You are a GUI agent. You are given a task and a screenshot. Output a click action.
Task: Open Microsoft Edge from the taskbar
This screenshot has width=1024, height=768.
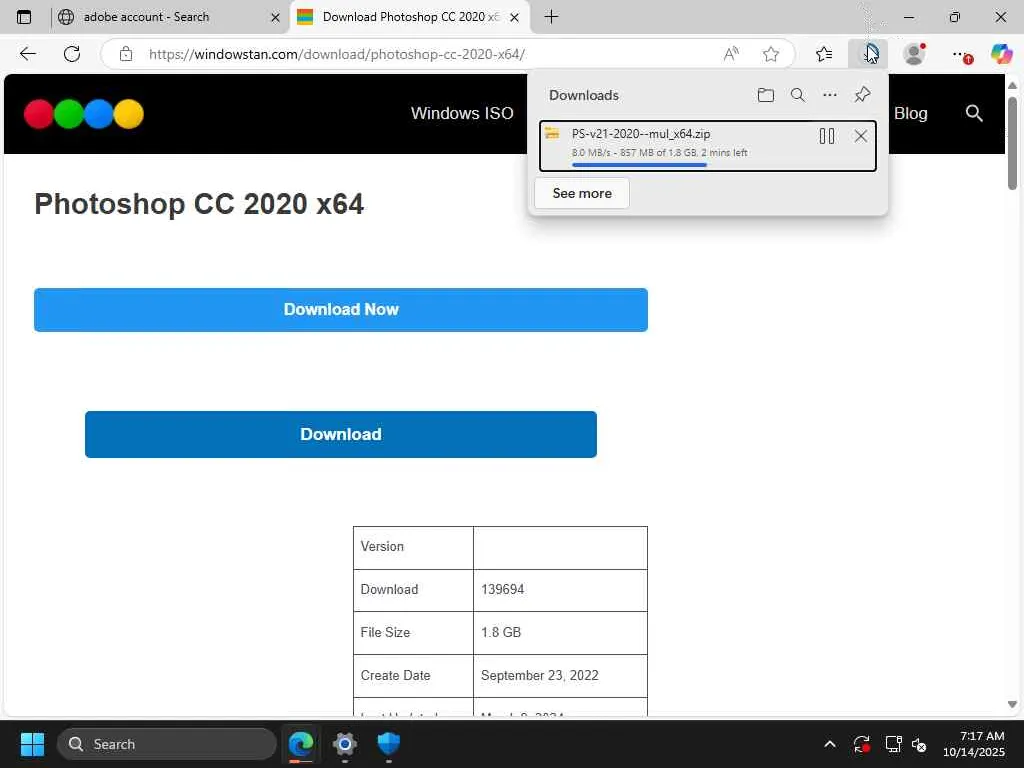coord(301,744)
